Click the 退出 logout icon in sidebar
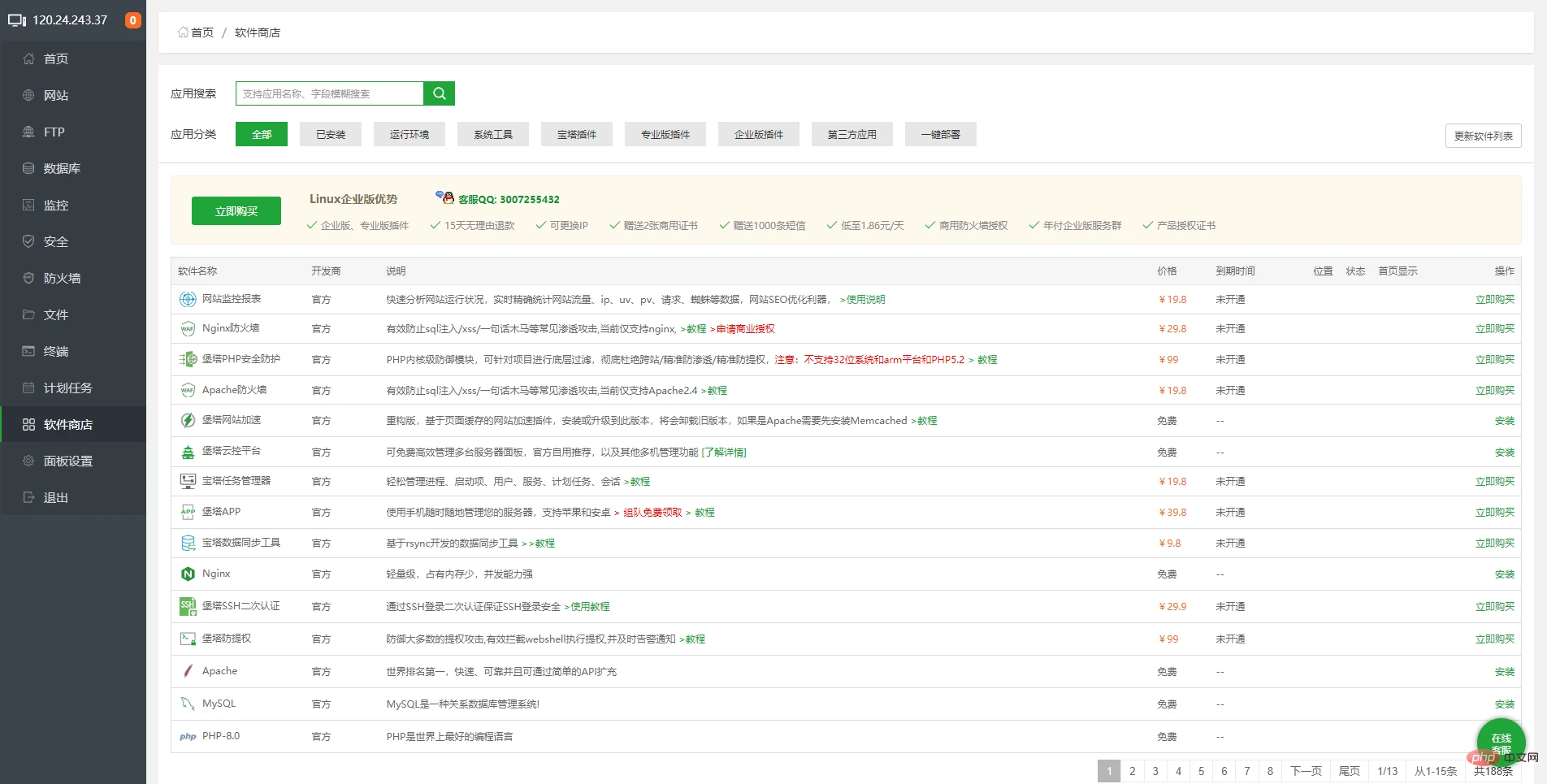Viewport: 1547px width, 784px height. [28, 497]
